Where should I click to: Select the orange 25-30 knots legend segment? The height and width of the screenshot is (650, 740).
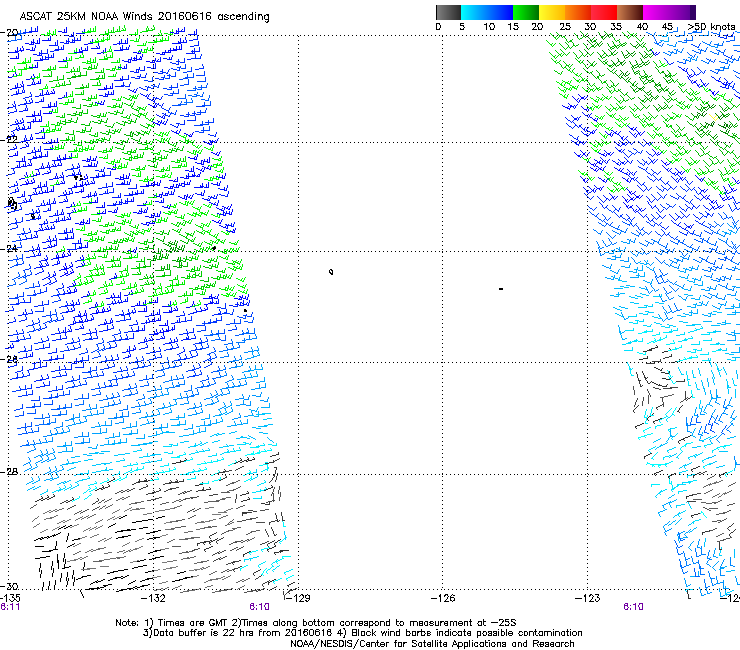[x=578, y=12]
